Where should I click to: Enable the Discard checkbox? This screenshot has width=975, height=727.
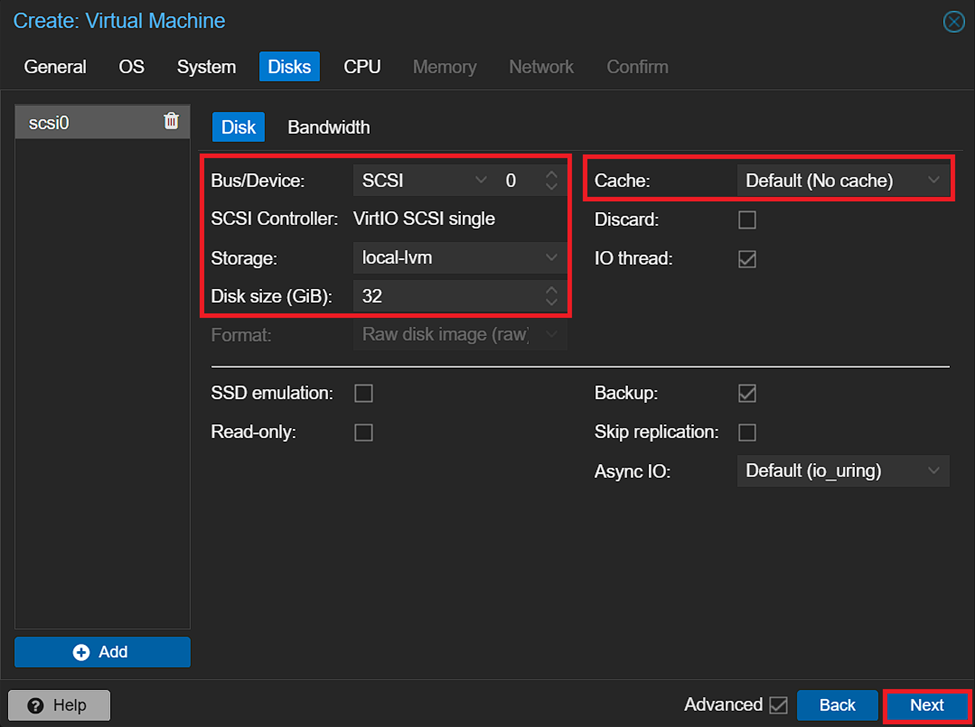click(x=747, y=219)
